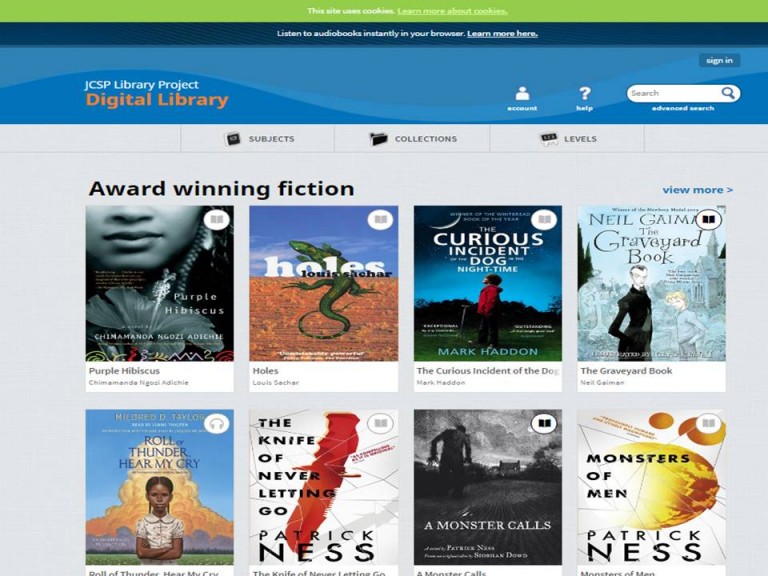Click author name Mark Haddon below cover
Screen dimensions: 768x576
coord(441,383)
